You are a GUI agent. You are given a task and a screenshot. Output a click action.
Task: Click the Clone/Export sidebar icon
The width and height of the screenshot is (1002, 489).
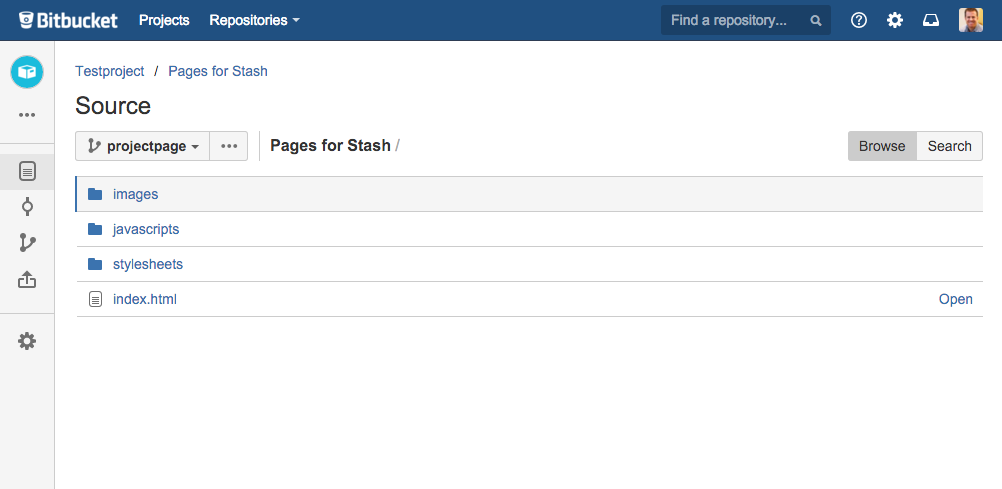tap(27, 280)
